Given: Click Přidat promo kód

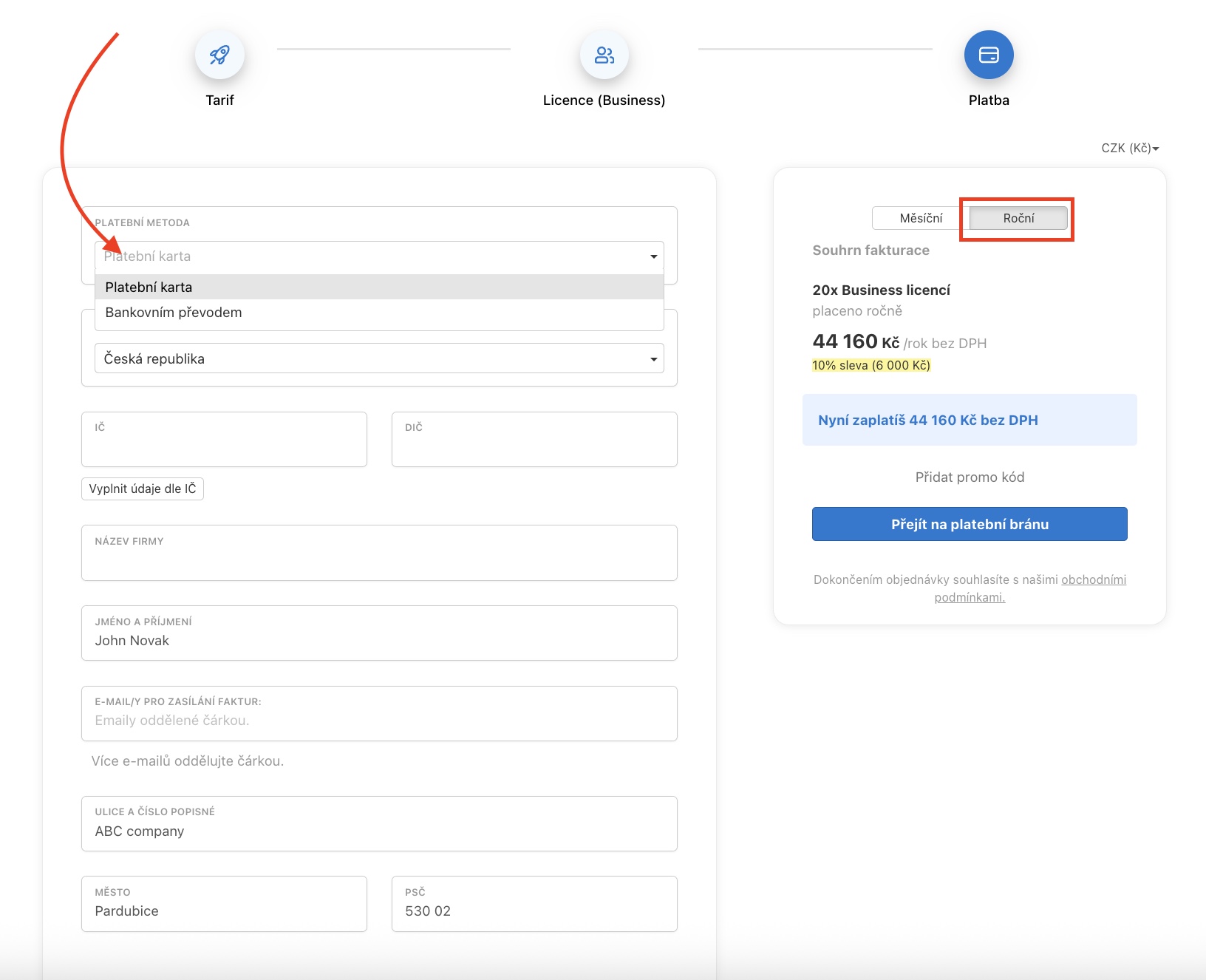Looking at the screenshot, I should coord(969,477).
